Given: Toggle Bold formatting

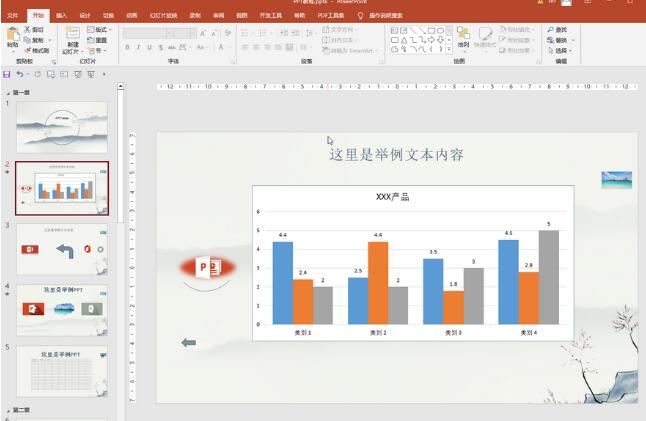Looking at the screenshot, I should click(127, 47).
